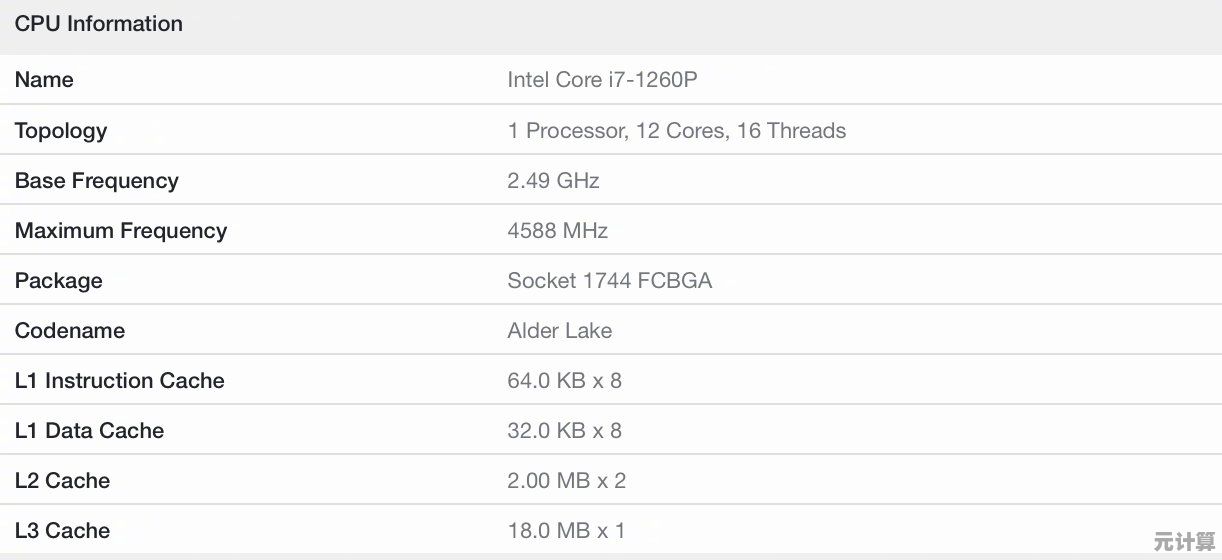Click the 64.0 KB x 8 value
This screenshot has height=560, width=1222.
coord(565,381)
